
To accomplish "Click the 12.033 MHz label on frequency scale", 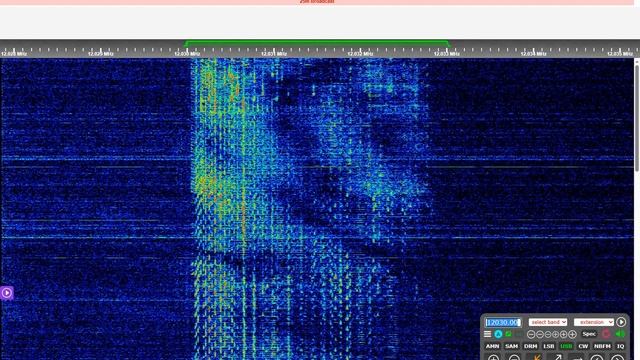I will [447, 54].
